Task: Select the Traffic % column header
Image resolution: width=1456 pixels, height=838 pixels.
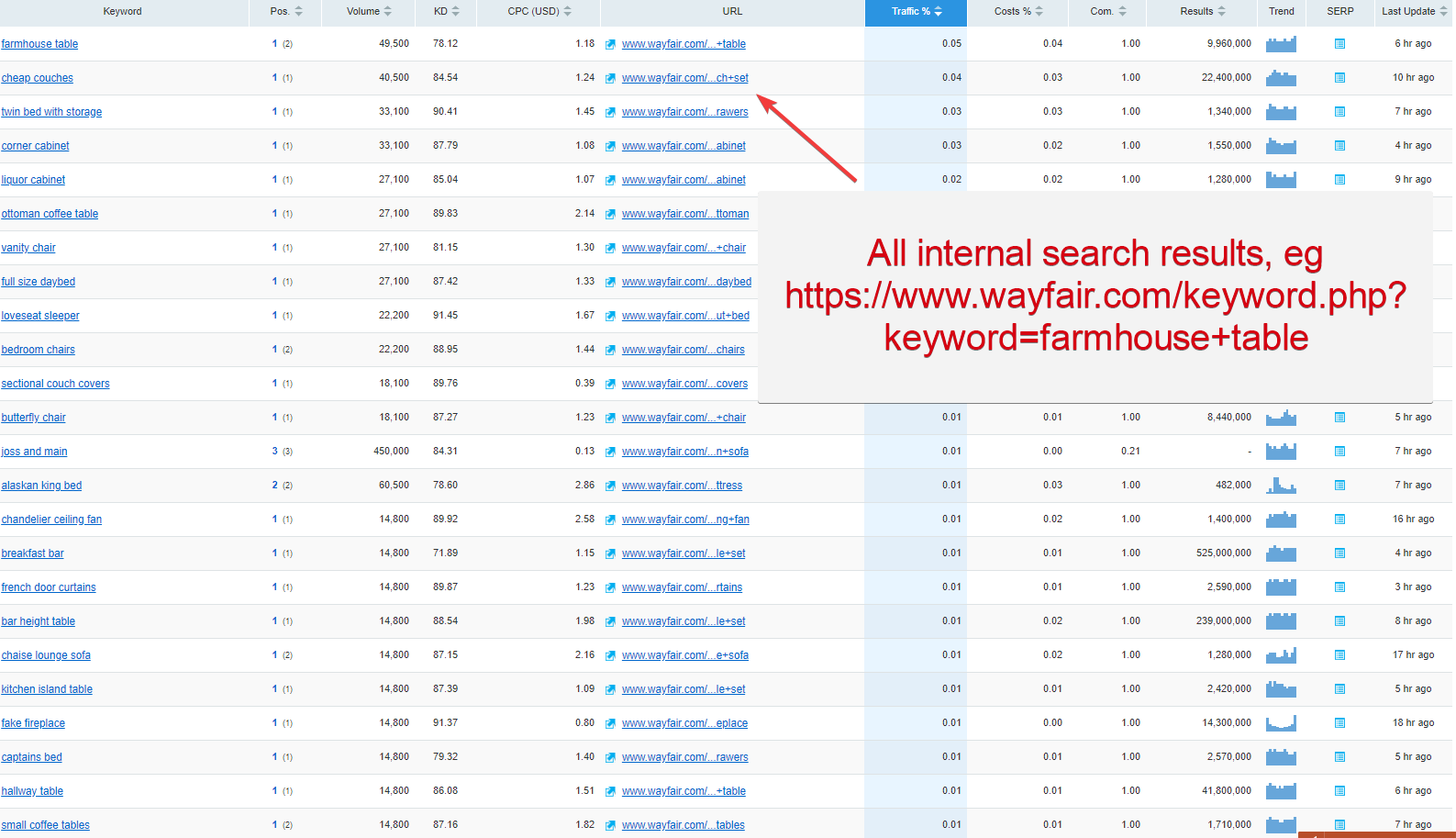Action: [x=916, y=11]
